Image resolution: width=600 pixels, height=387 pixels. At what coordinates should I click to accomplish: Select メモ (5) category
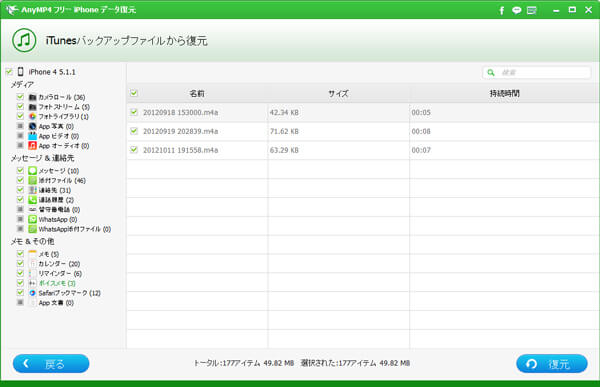click(x=49, y=254)
